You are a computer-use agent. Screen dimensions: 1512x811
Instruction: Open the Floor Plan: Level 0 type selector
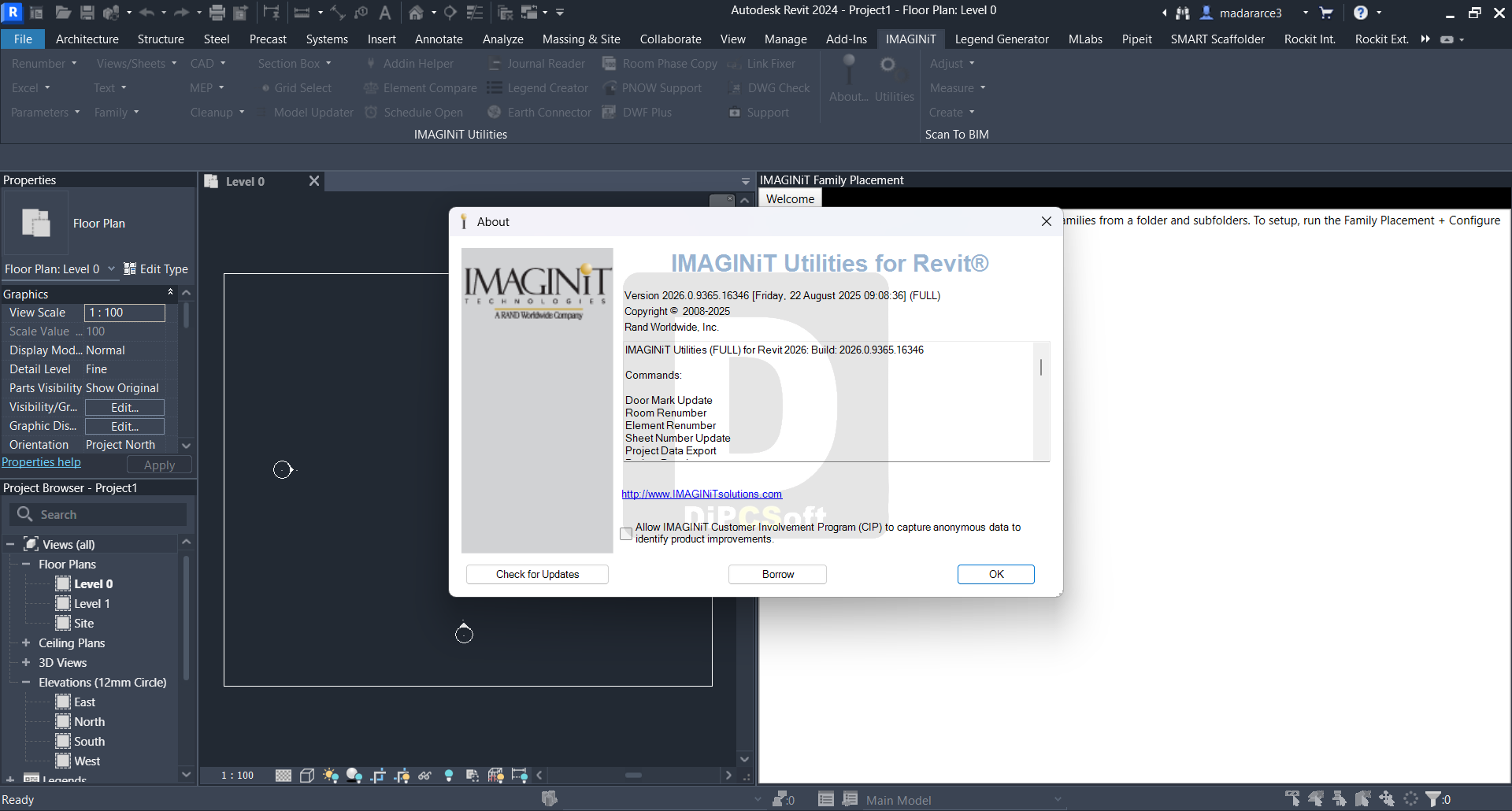60,269
